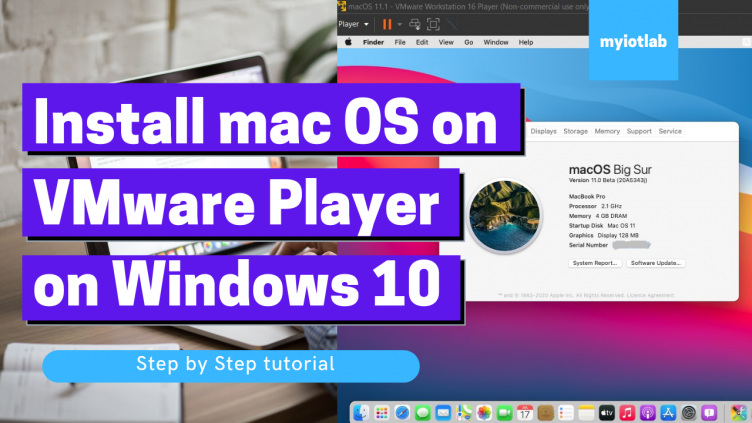Open Notes from the dock
The width and height of the screenshot is (752, 423).
click(586, 412)
